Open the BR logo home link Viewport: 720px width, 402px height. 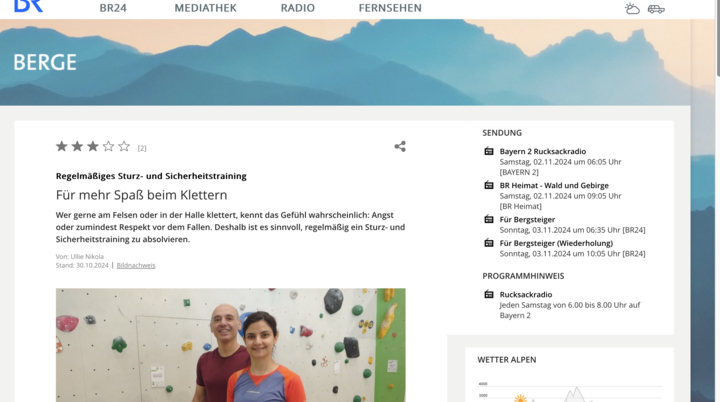28,6
